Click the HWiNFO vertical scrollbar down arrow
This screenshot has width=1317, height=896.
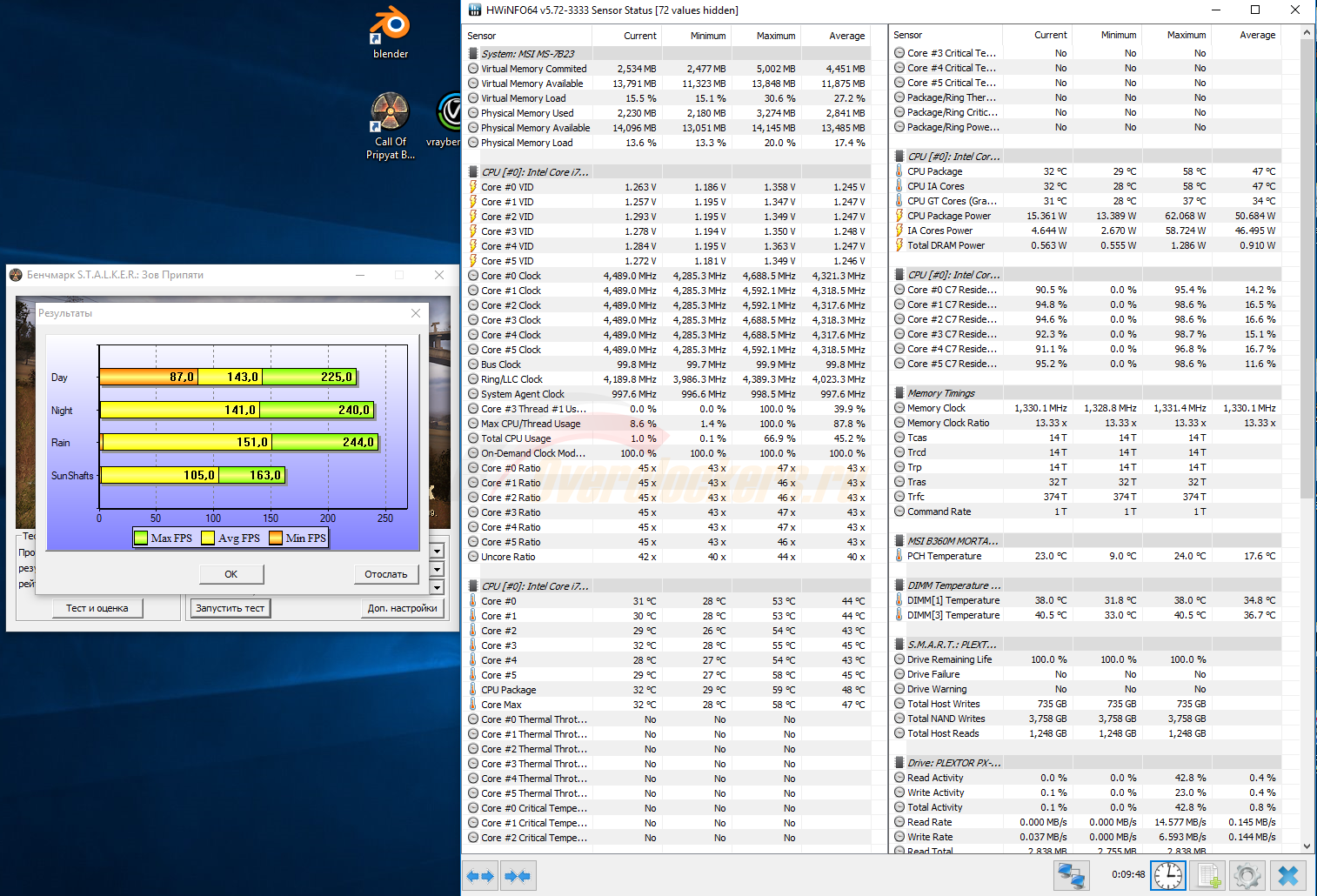[x=1307, y=846]
